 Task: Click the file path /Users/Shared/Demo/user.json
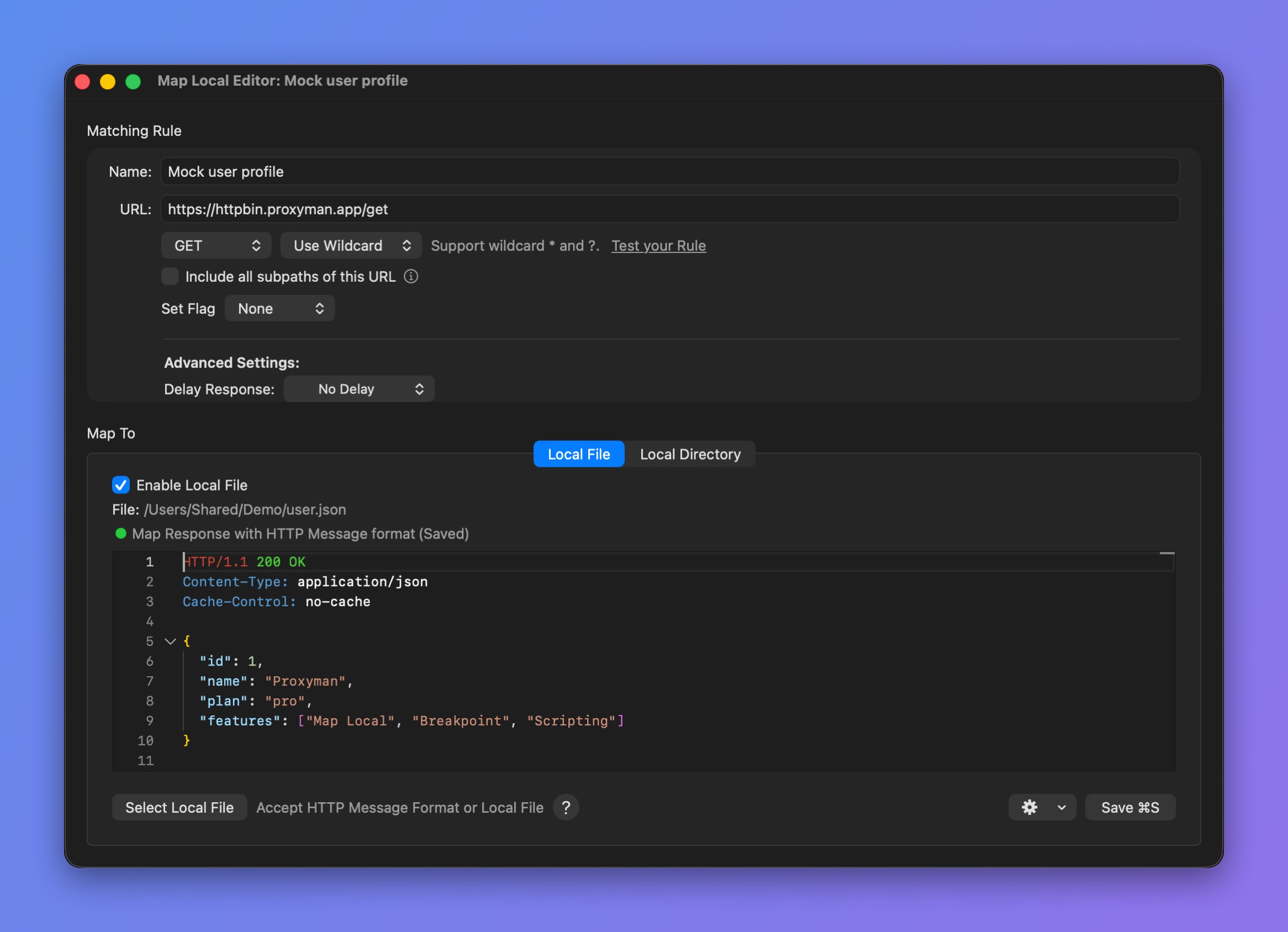[245, 509]
